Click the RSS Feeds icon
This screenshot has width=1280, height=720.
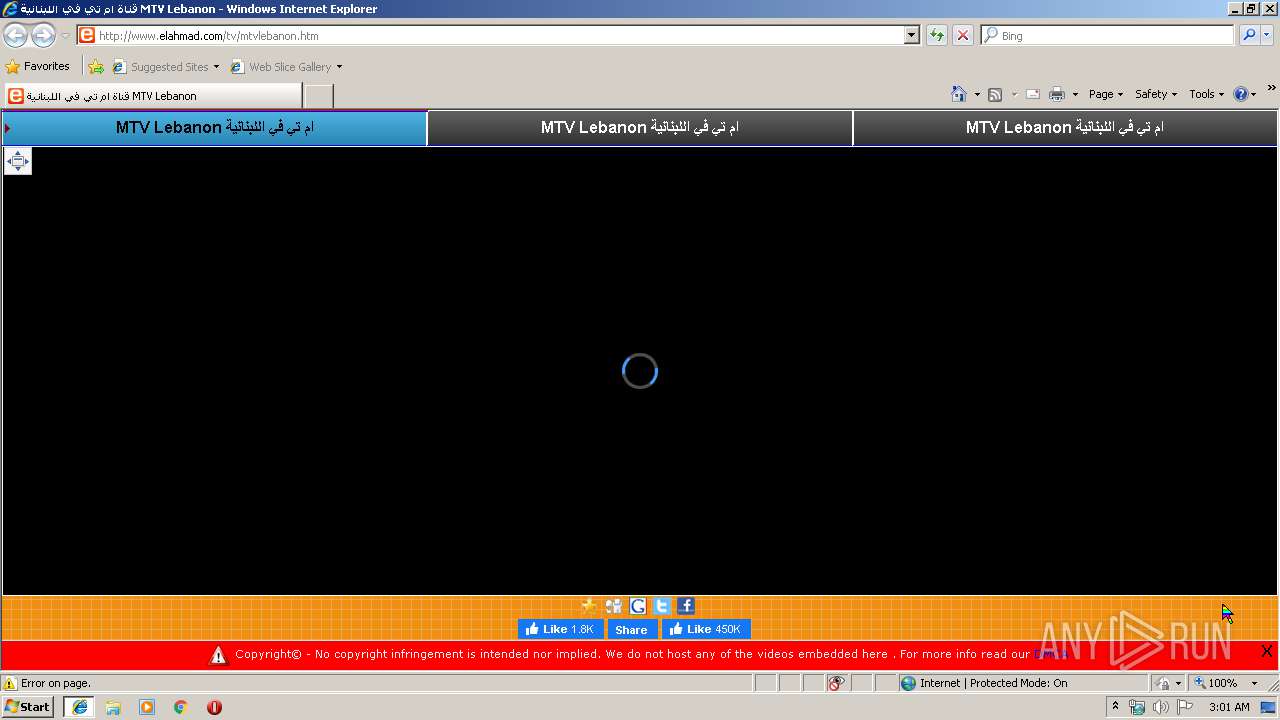click(x=995, y=94)
